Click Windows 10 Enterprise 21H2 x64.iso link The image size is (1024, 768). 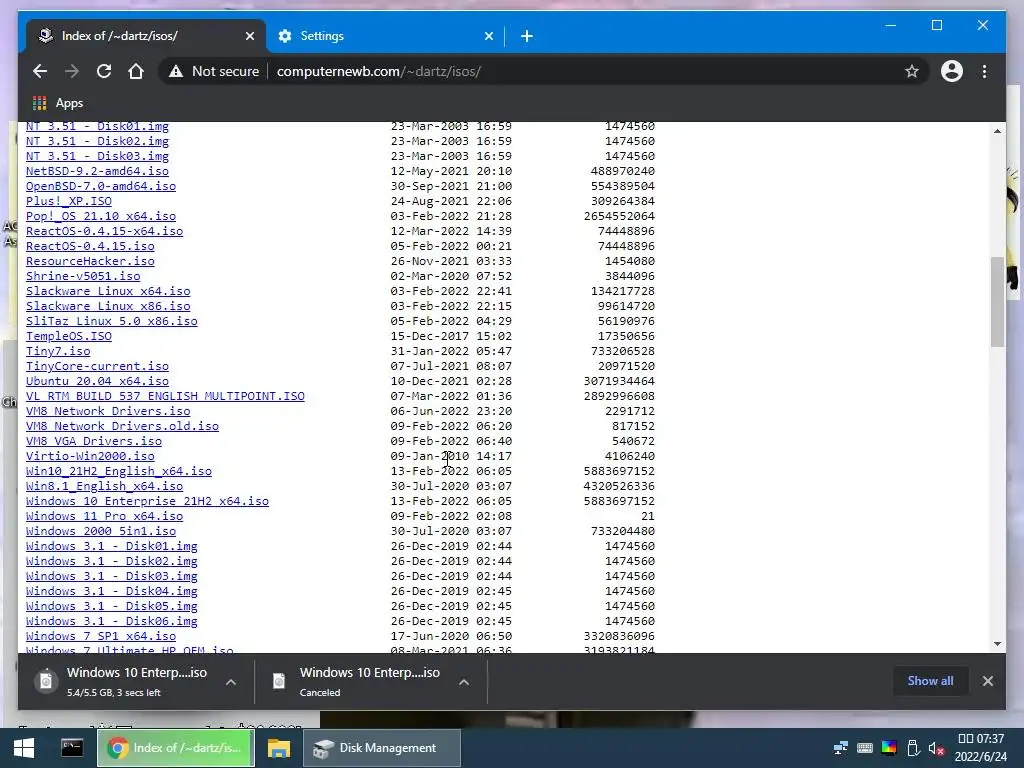[148, 502]
